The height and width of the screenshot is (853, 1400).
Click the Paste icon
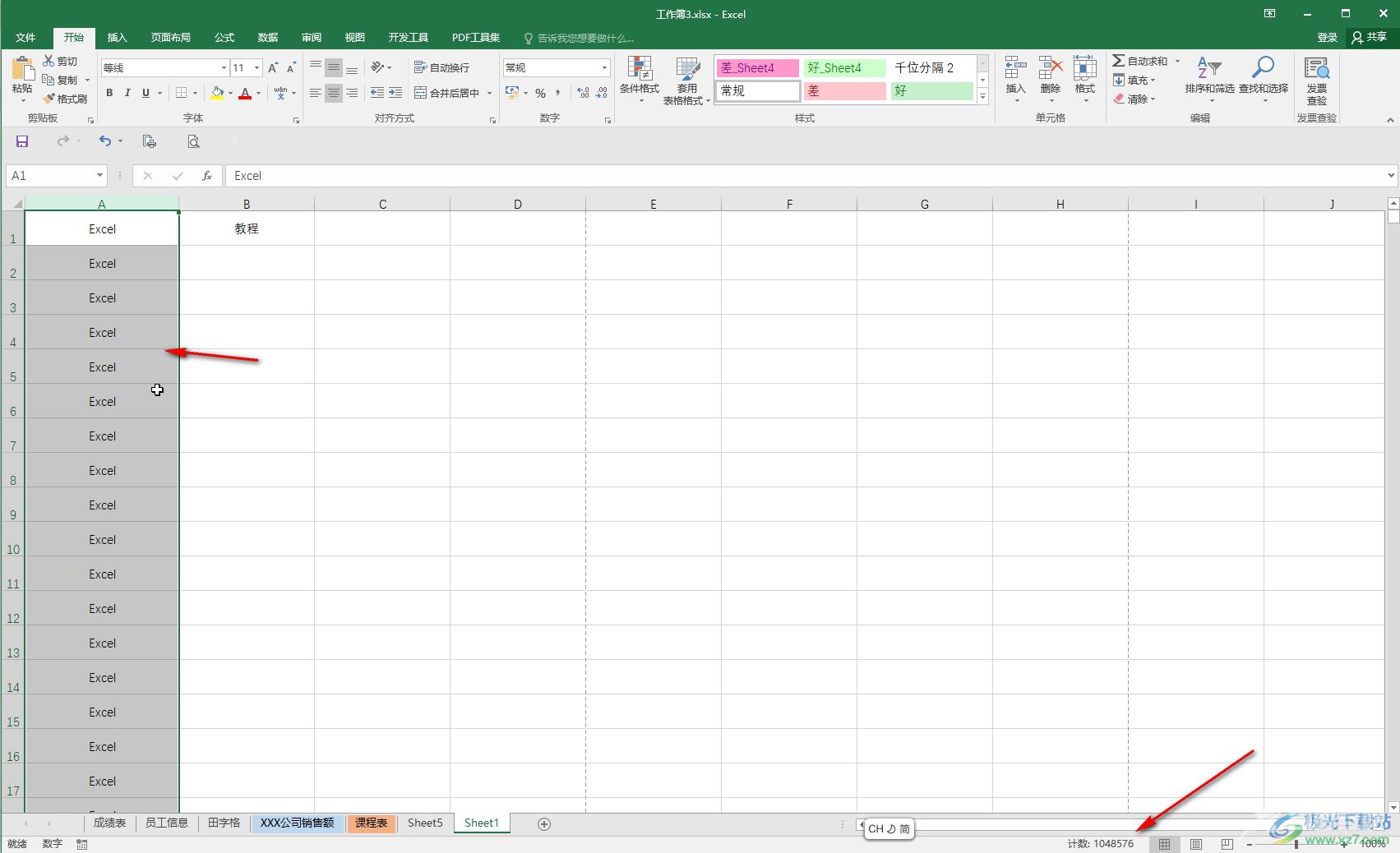(x=22, y=68)
